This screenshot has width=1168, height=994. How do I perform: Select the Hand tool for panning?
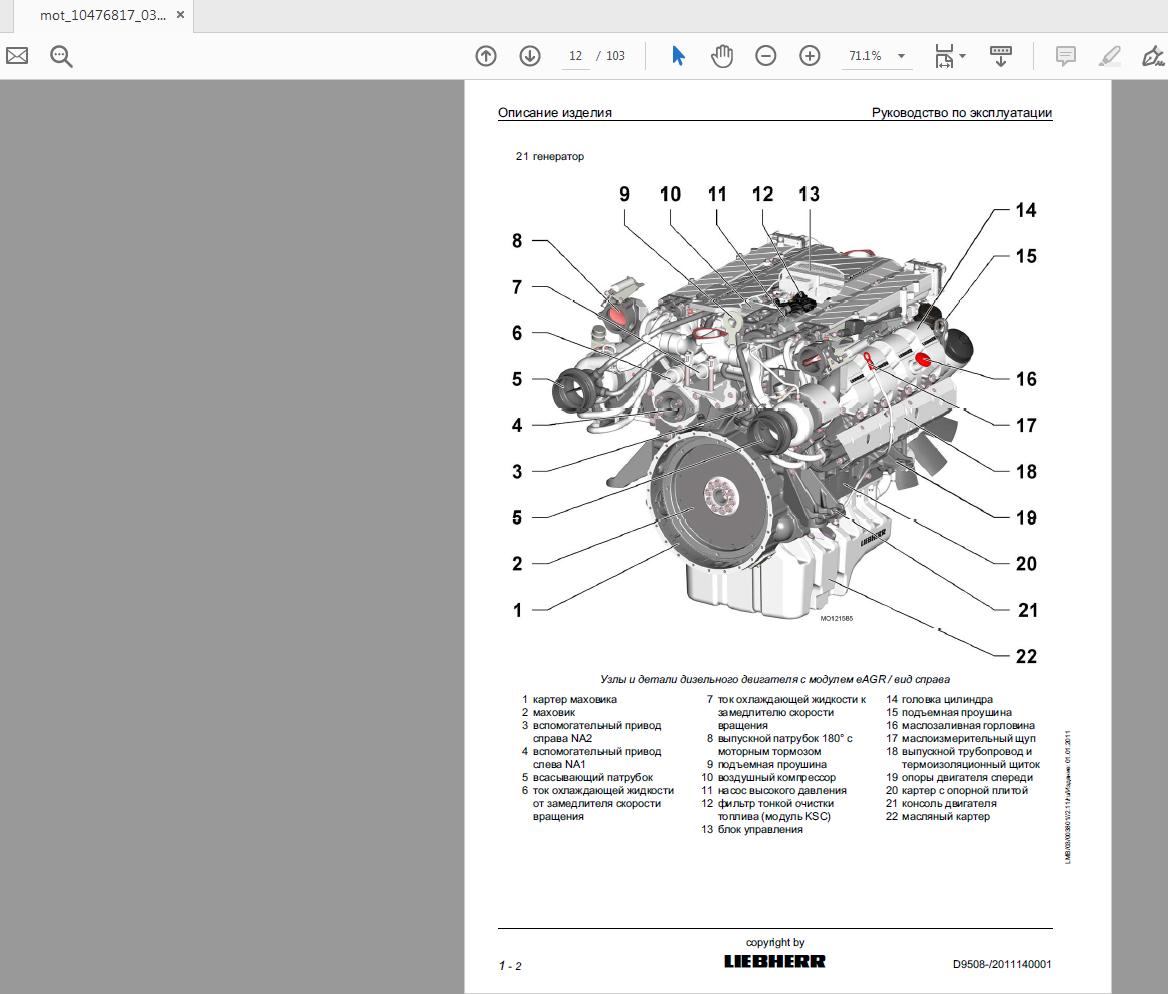pyautogui.click(x=722, y=56)
